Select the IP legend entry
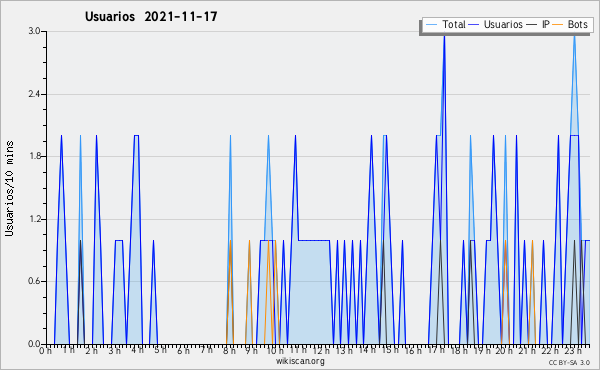This screenshot has width=600, height=370. pos(538,24)
